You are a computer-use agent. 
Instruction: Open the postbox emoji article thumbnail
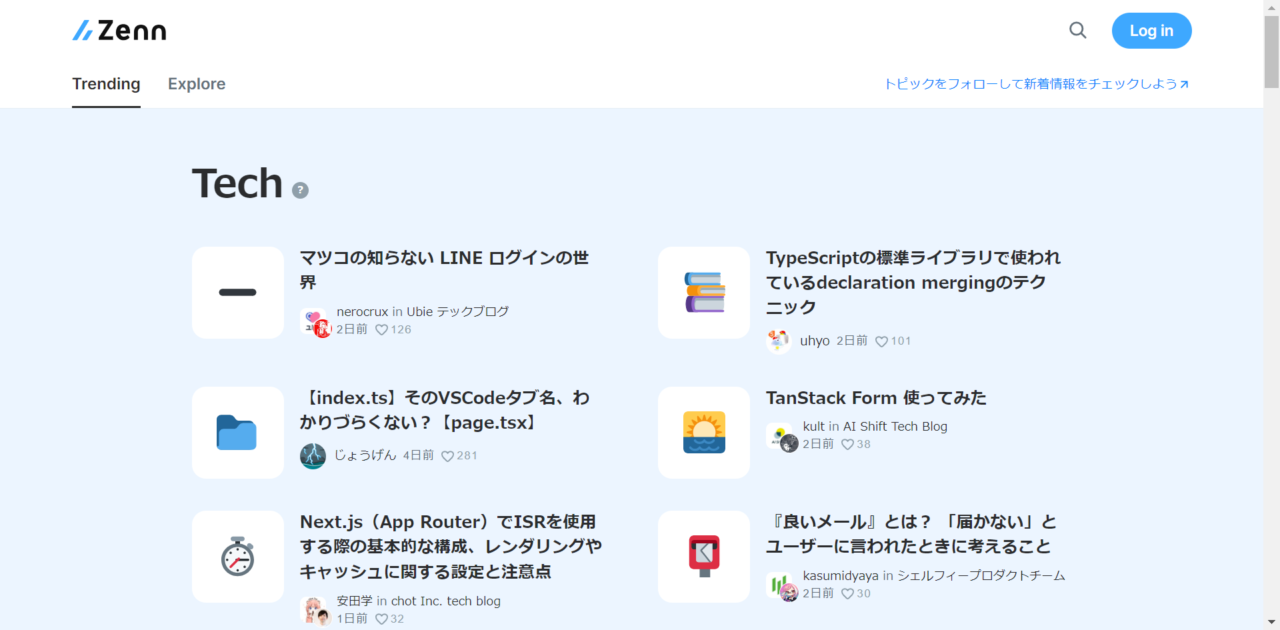[x=703, y=556]
